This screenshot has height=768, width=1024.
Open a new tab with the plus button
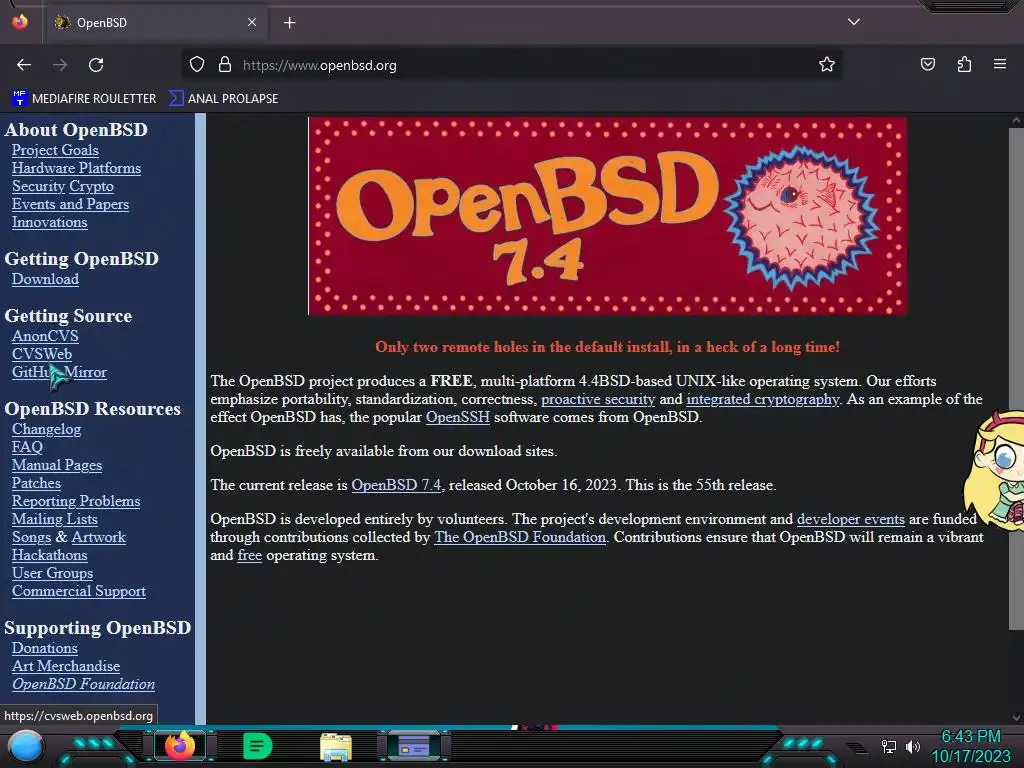point(289,23)
